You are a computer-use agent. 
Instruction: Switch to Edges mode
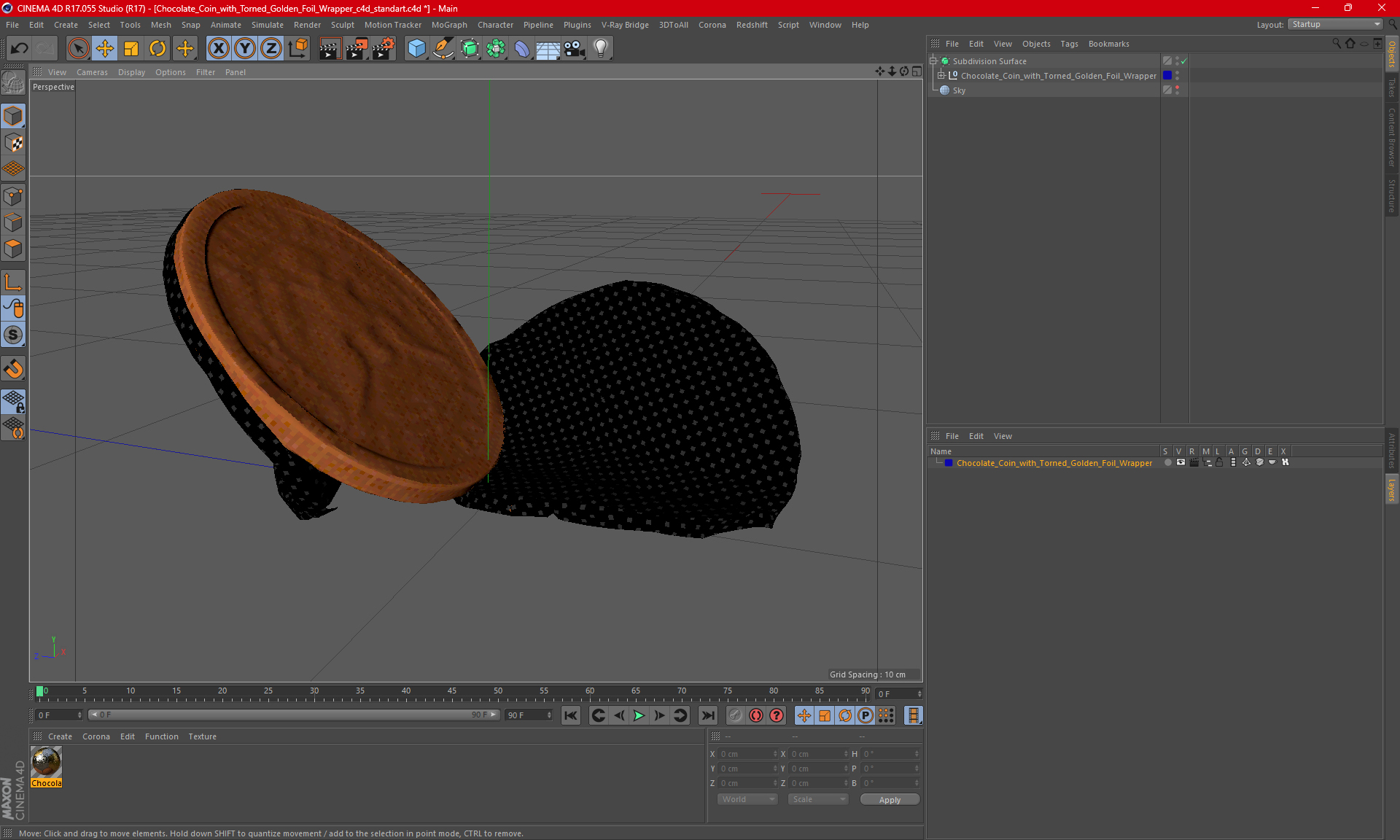coord(13,222)
